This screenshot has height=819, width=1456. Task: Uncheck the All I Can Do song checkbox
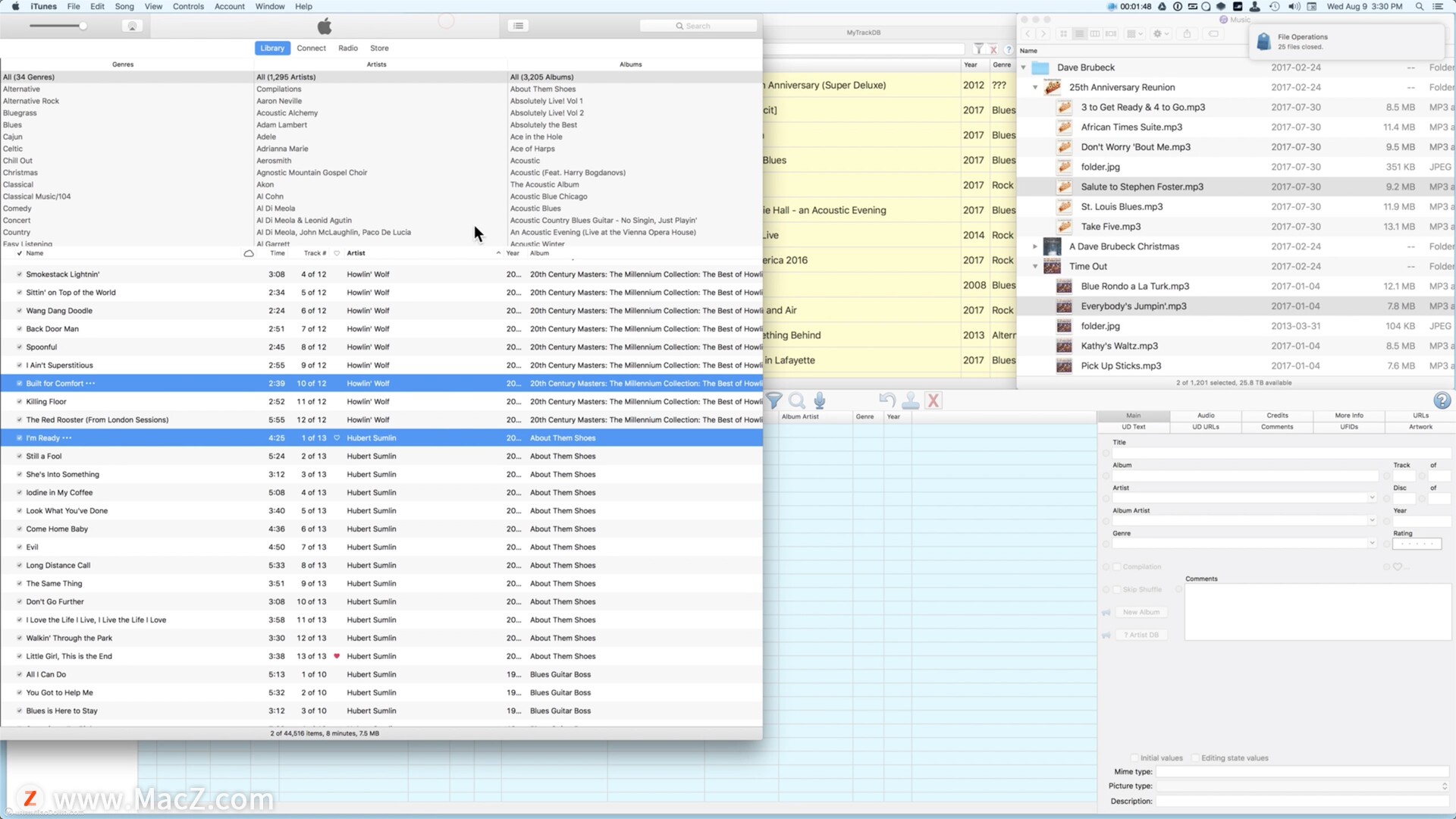[x=20, y=674]
